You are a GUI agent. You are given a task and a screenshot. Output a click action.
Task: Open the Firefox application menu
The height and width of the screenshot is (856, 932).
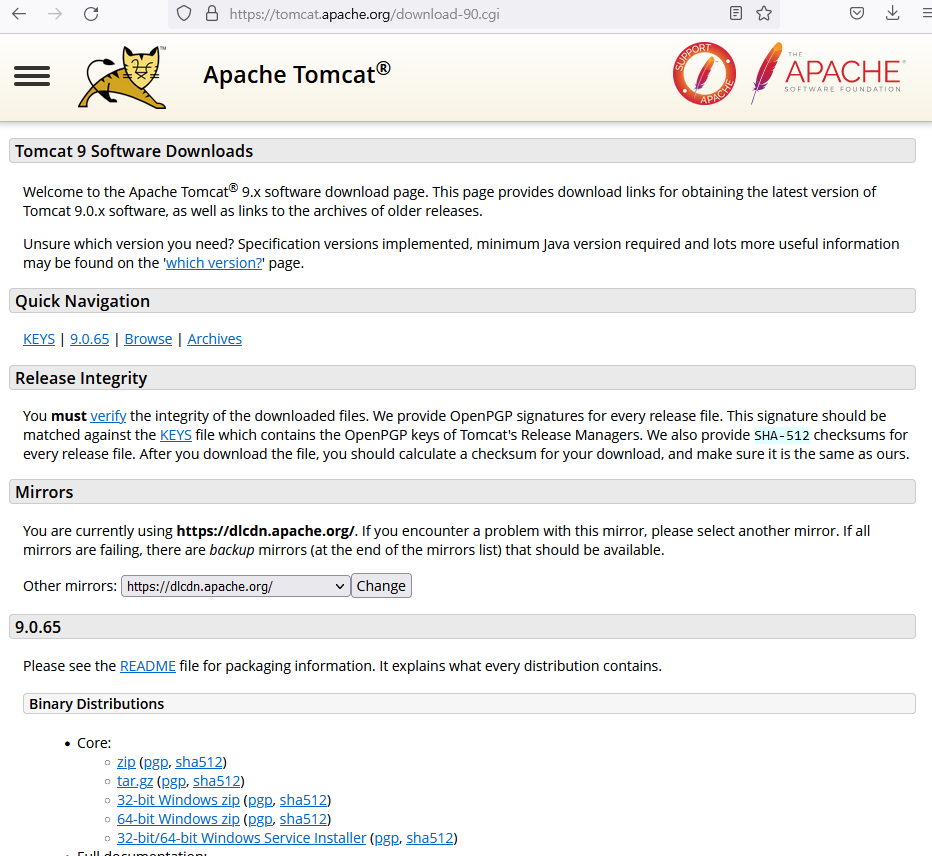point(926,13)
